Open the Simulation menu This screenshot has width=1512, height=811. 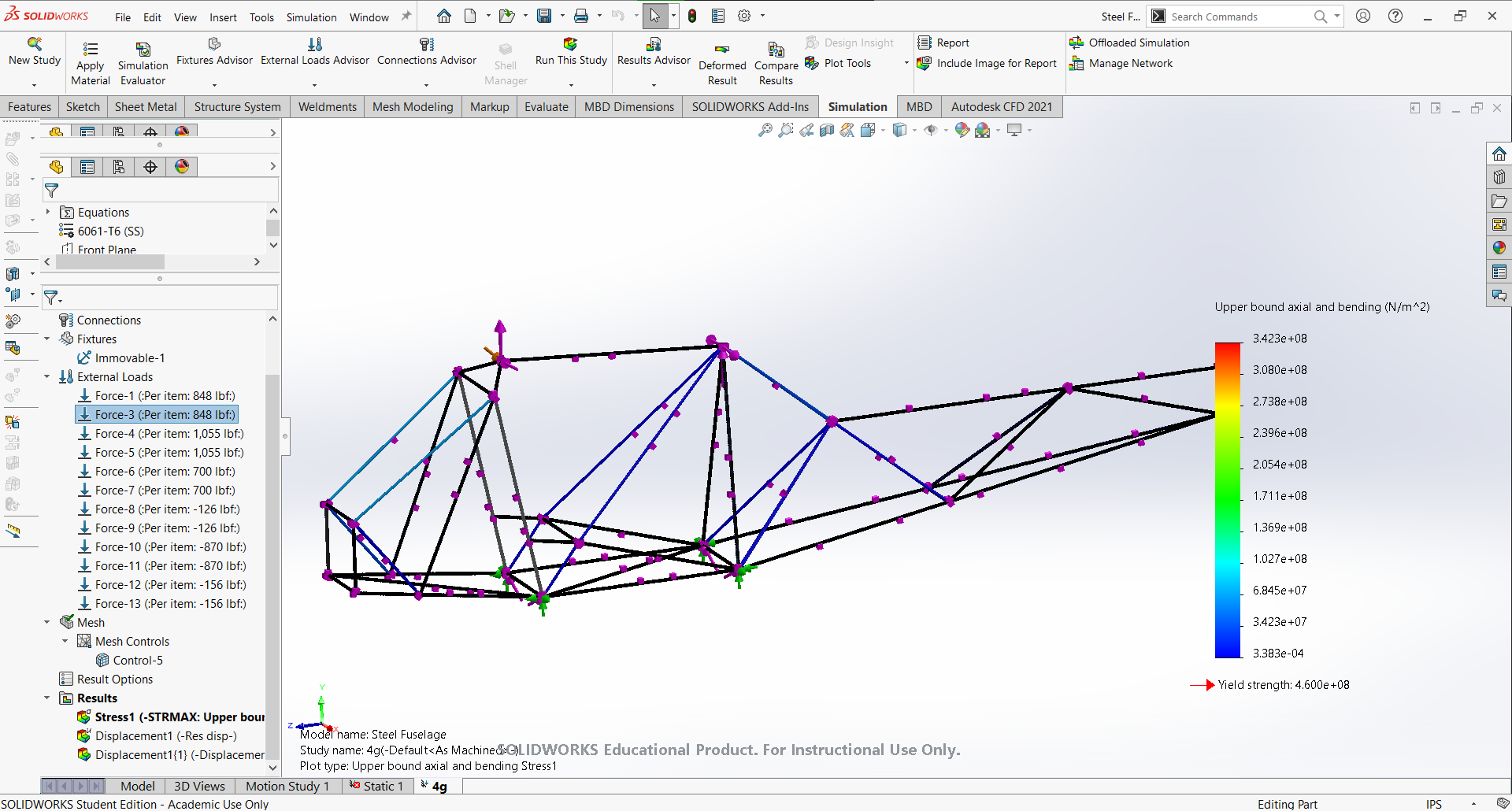click(x=311, y=17)
